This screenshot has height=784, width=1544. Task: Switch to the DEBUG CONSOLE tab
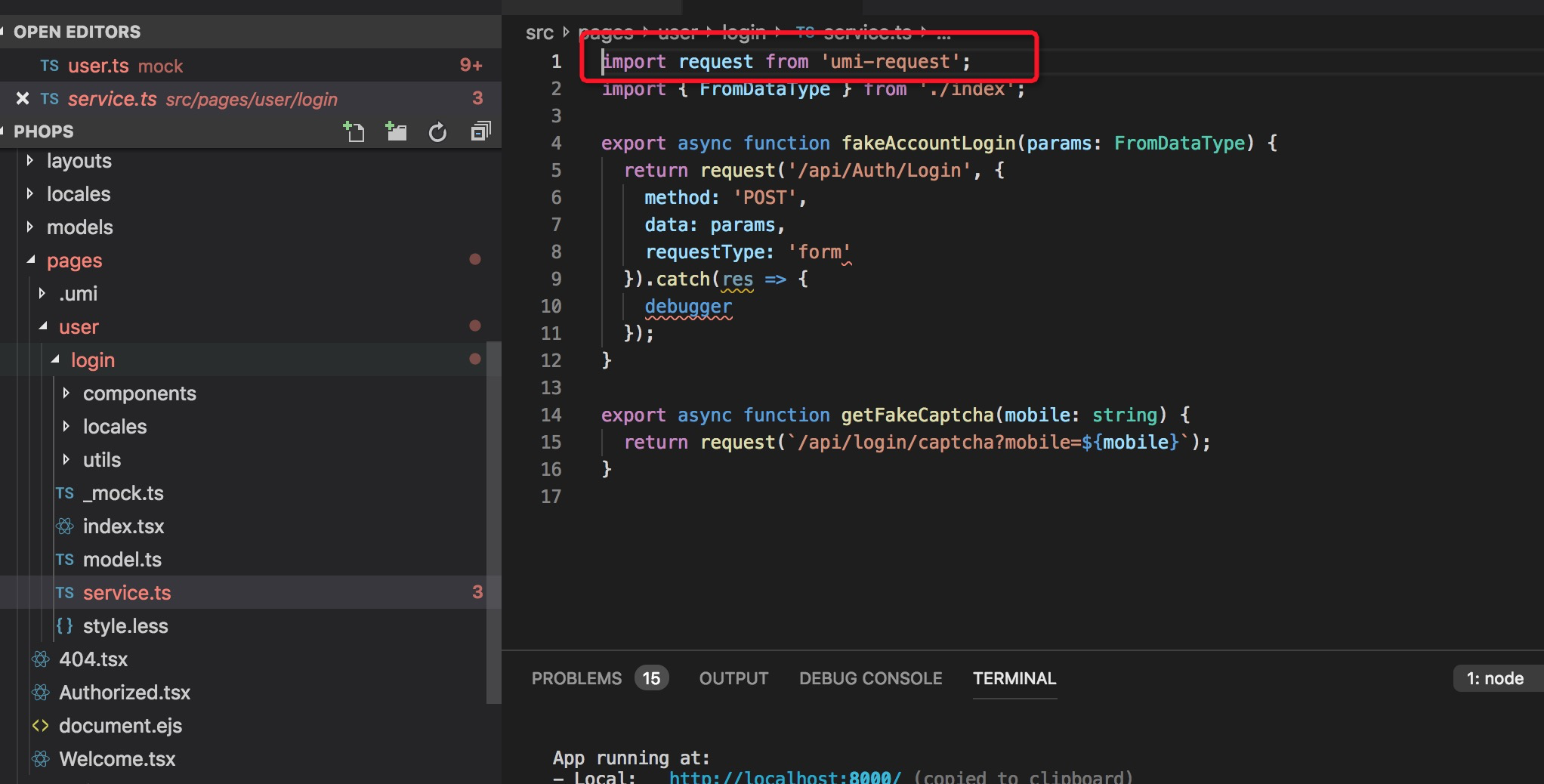870,678
